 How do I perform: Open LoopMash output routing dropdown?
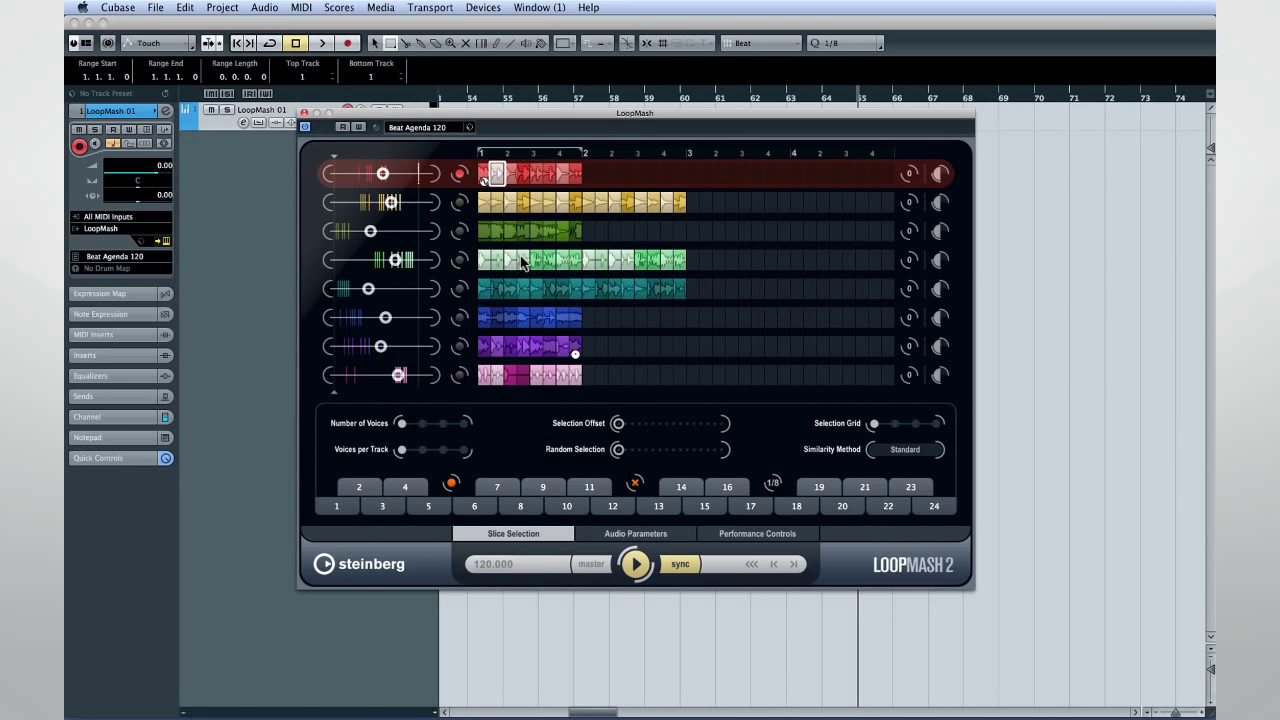121,228
